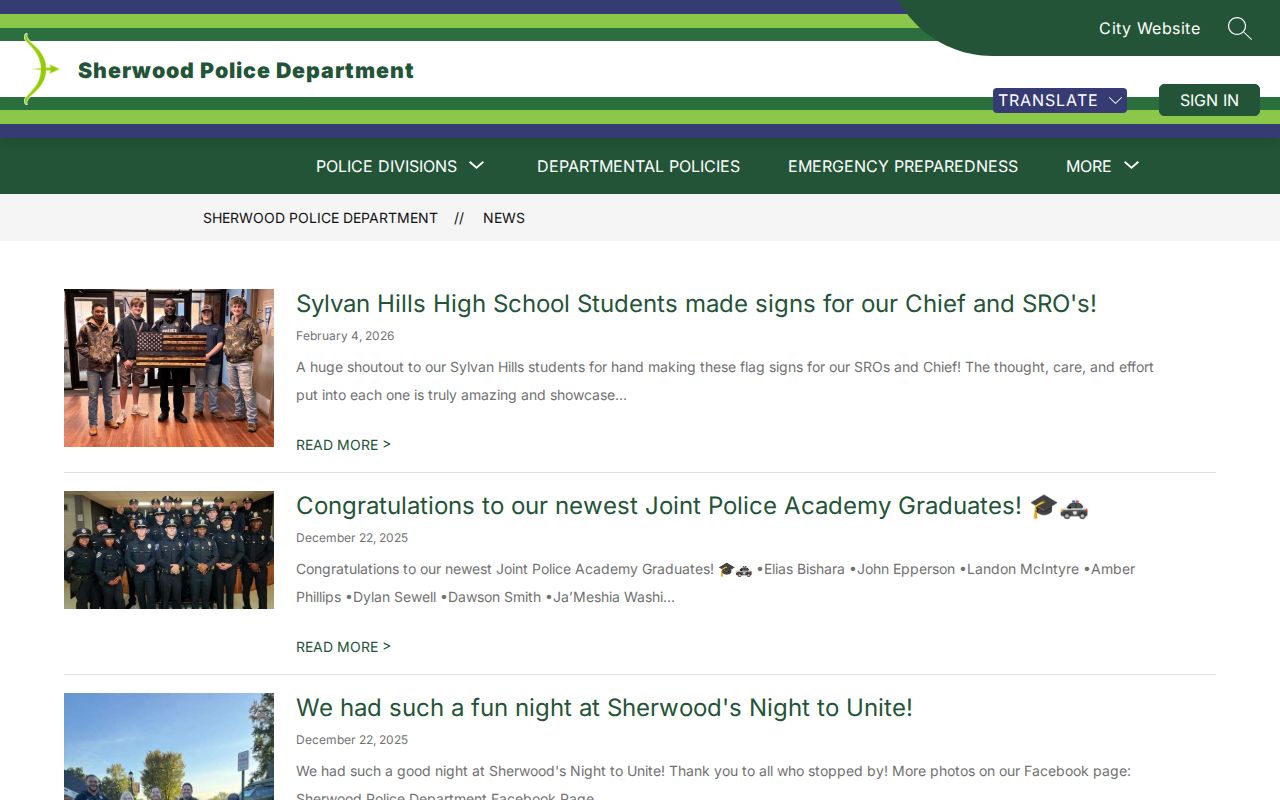Image resolution: width=1280 pixels, height=800 pixels.
Task: Open the police academy graduates group photo
Action: 169,550
